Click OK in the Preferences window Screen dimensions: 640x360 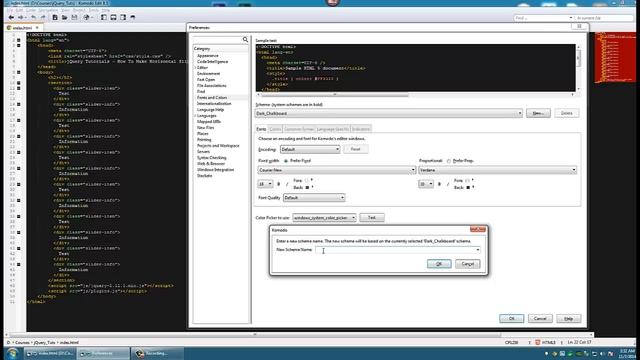coord(511,319)
